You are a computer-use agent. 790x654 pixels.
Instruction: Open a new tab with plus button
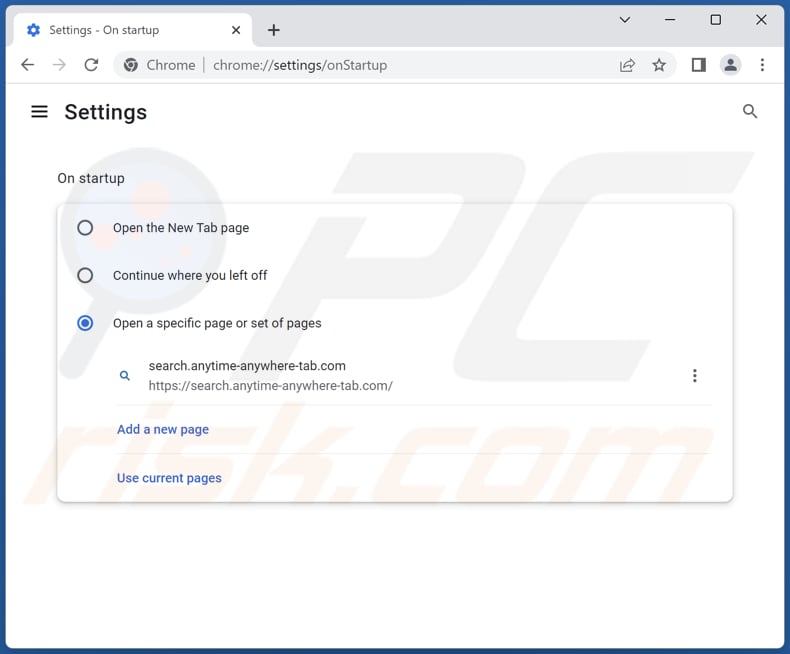273,30
